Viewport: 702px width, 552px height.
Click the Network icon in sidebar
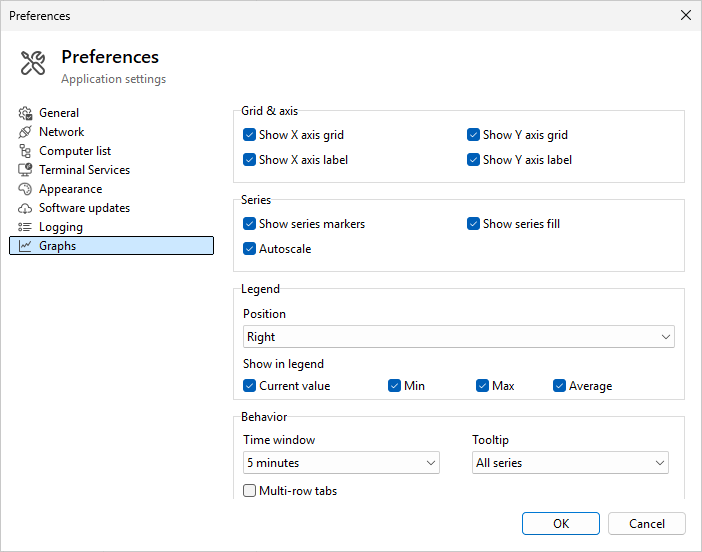click(25, 132)
